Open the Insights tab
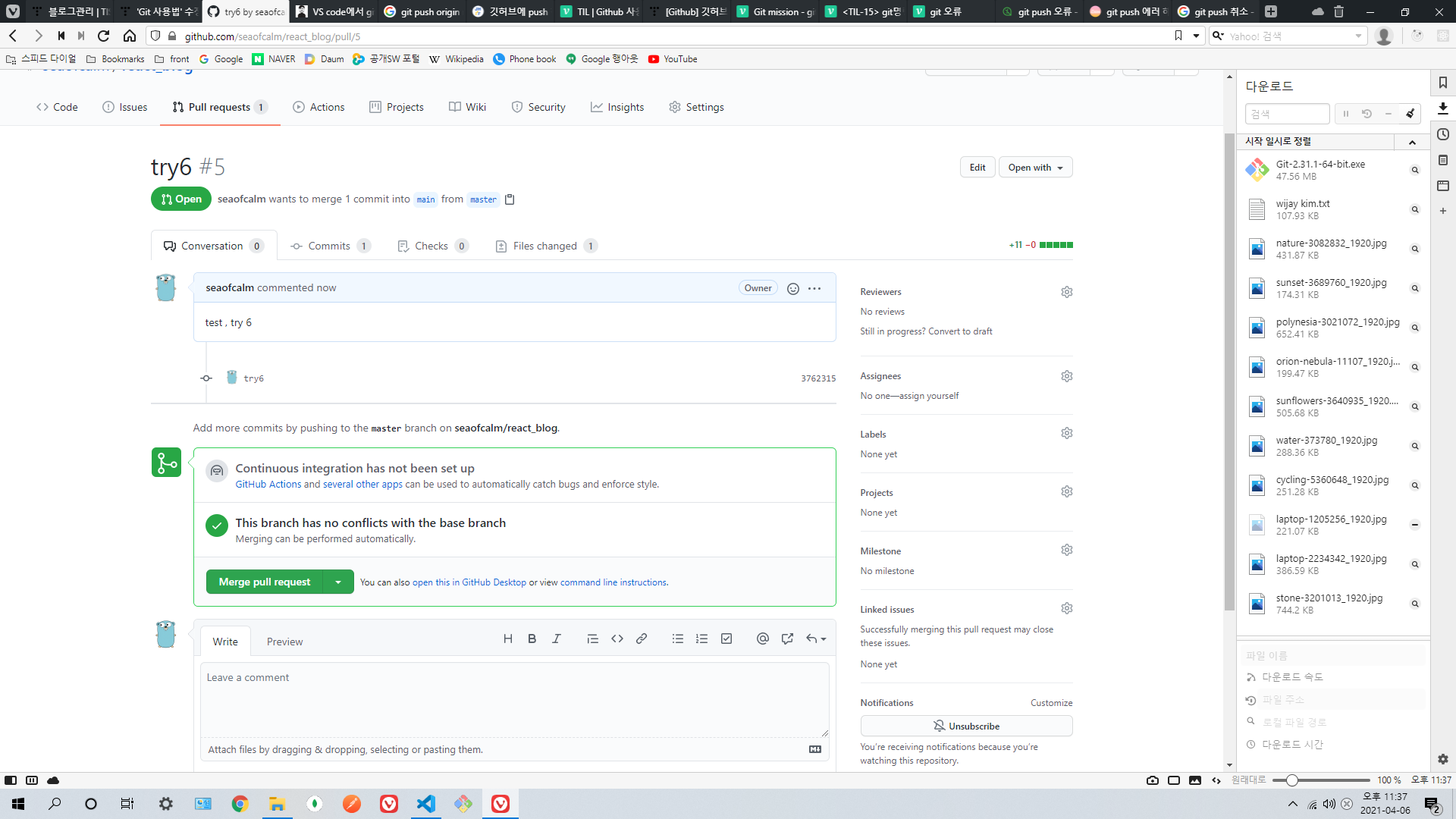This screenshot has width=1456, height=819. (x=617, y=107)
